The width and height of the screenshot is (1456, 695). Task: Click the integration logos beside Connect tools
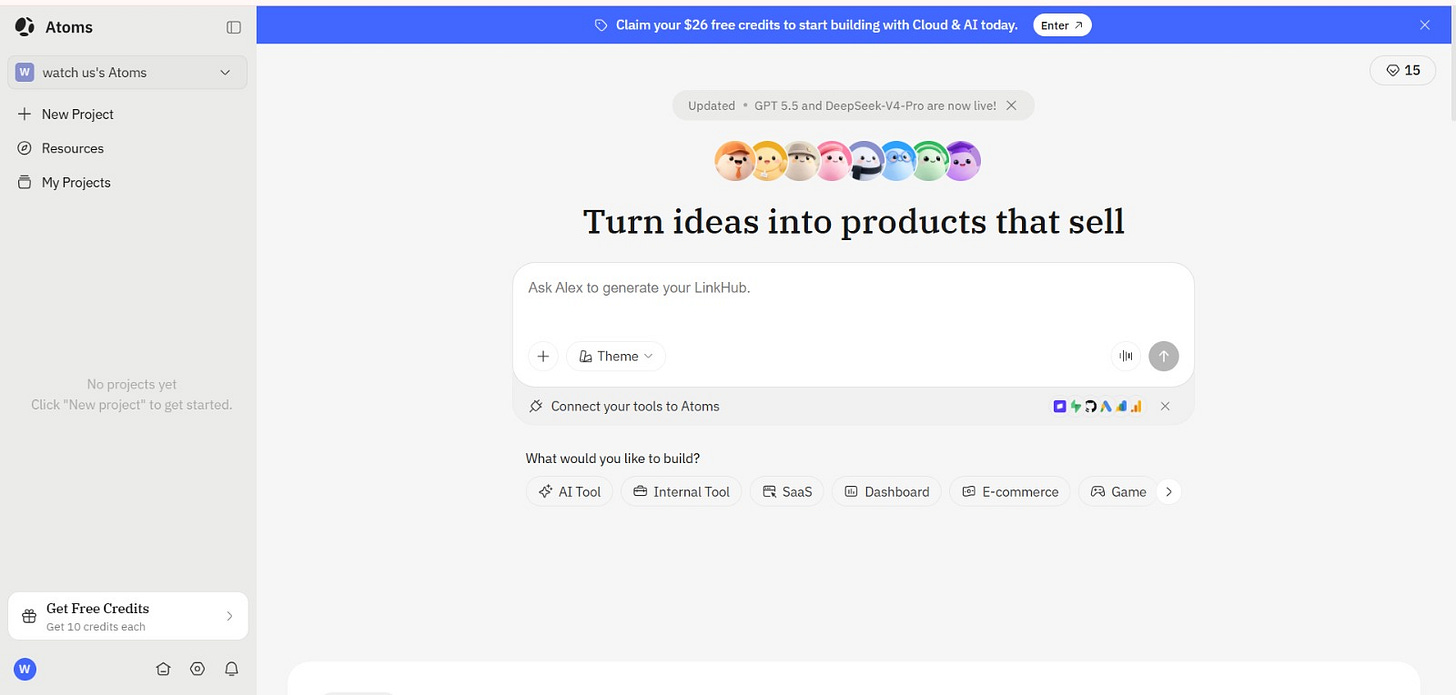[x=1098, y=406]
